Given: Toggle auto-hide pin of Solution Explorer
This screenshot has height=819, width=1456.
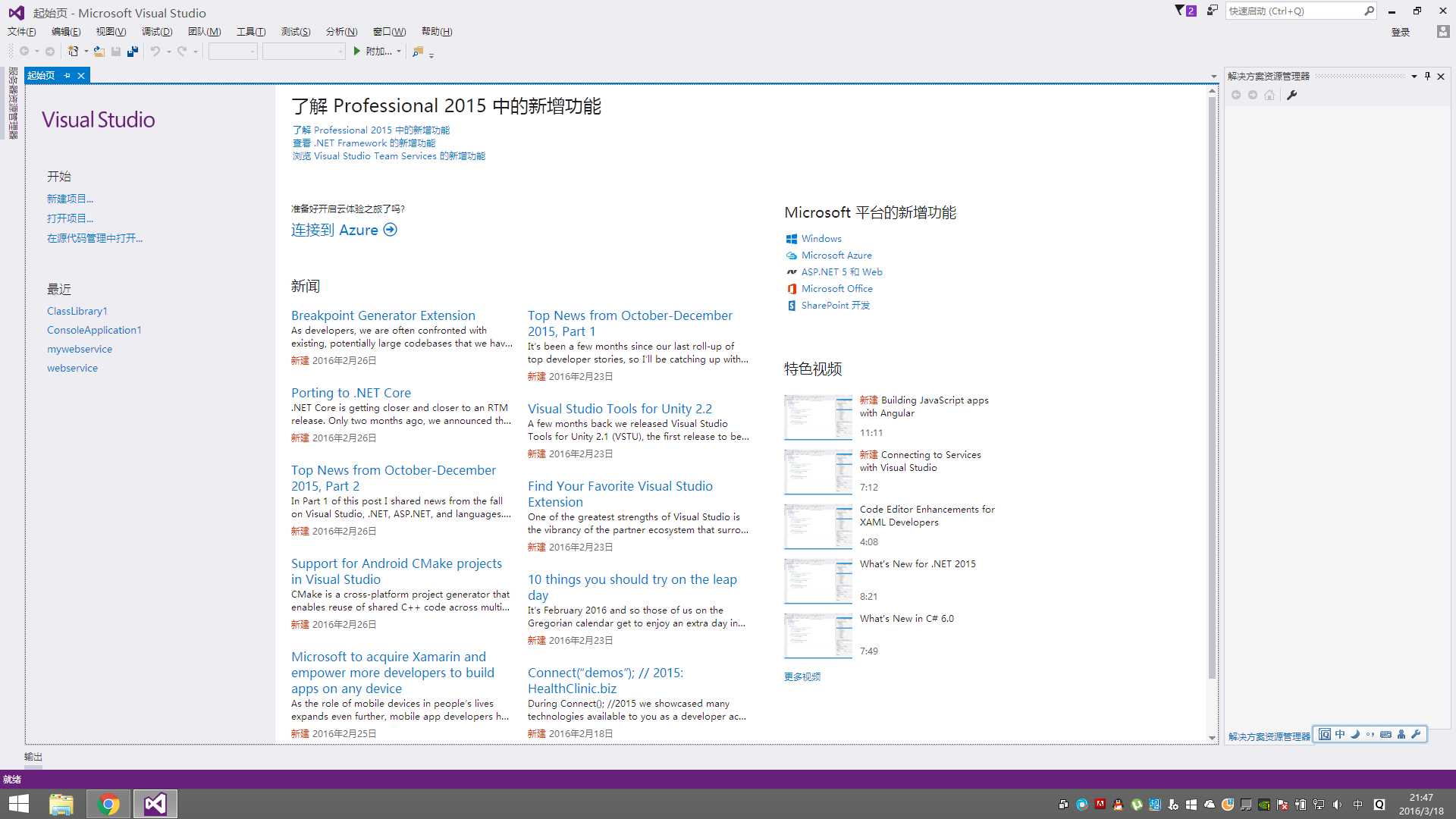Looking at the screenshot, I should coord(1427,76).
